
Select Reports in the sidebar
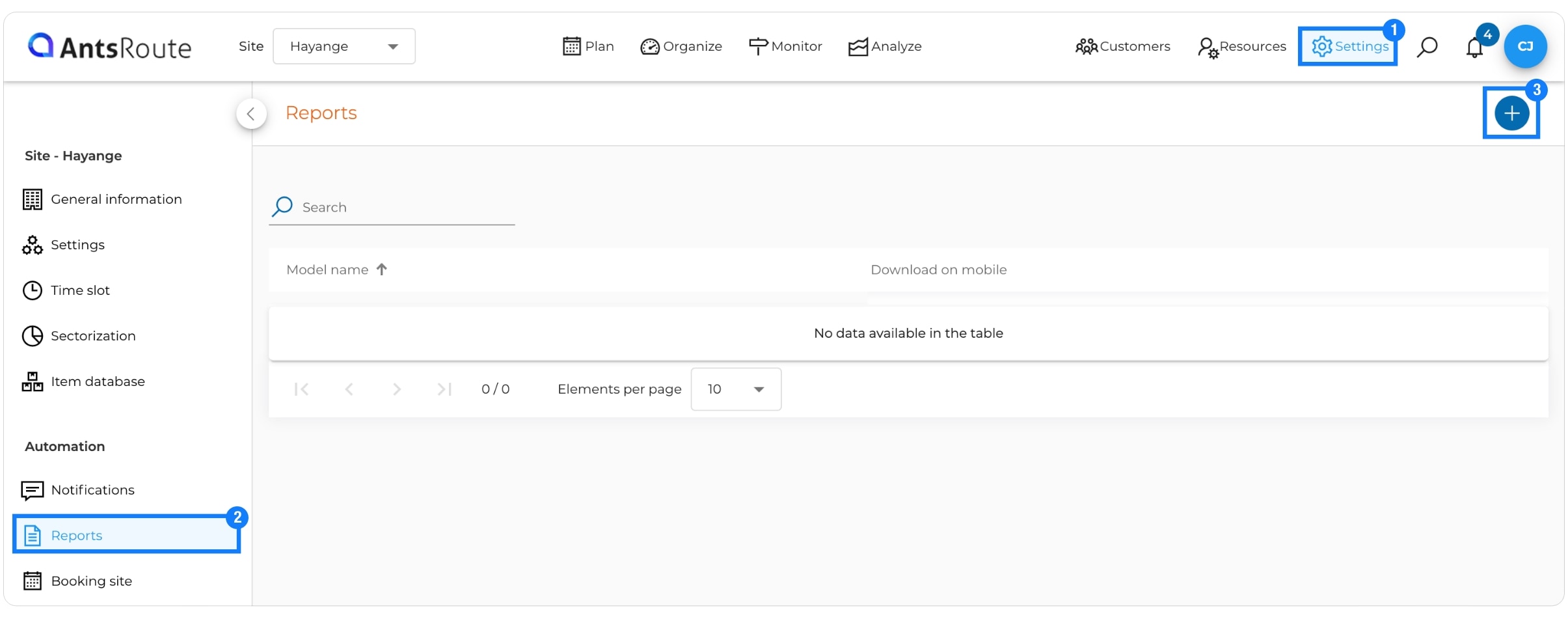(127, 535)
